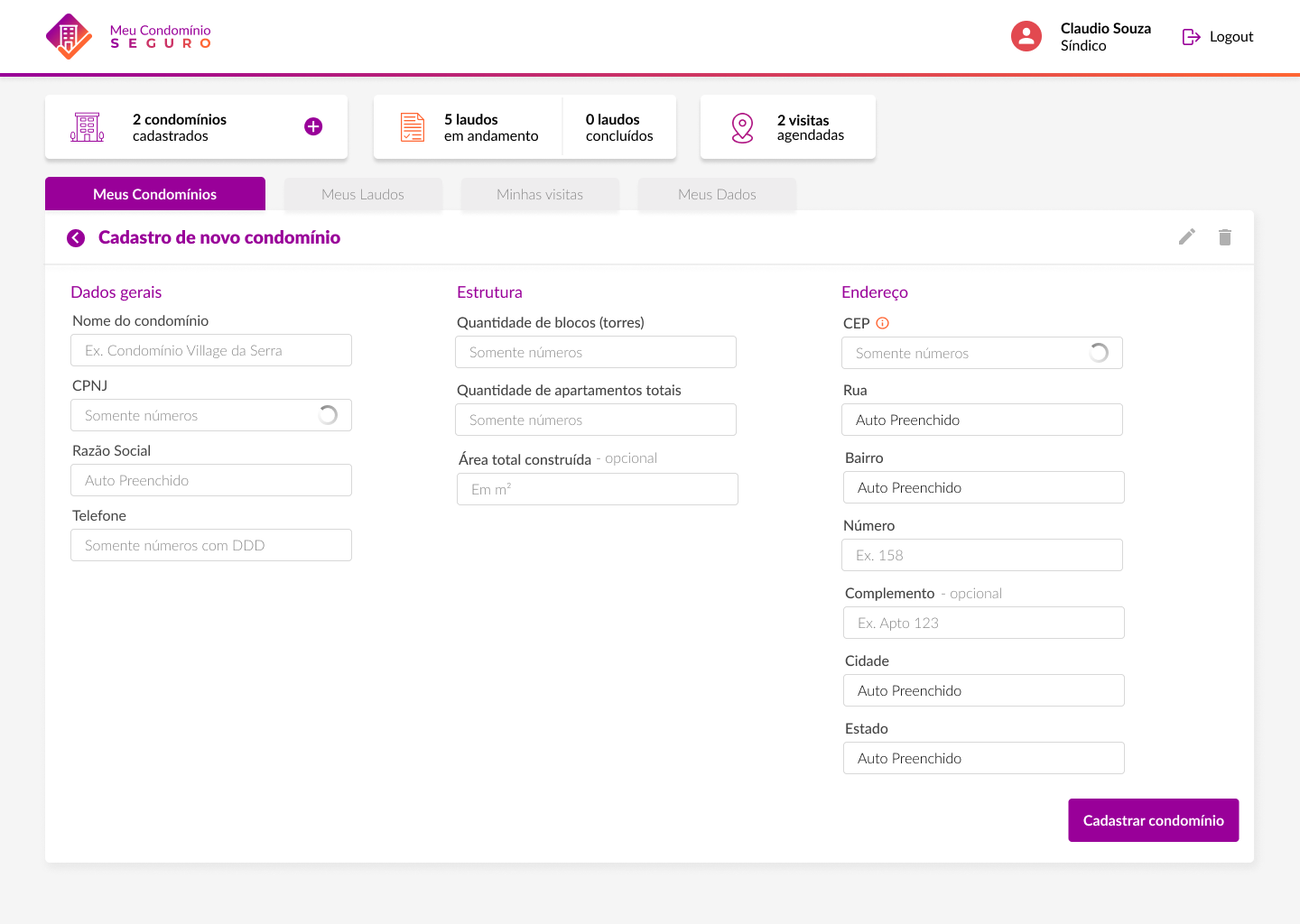Select the Telefone input field
Image resolution: width=1300 pixels, height=924 pixels.
coord(211,545)
